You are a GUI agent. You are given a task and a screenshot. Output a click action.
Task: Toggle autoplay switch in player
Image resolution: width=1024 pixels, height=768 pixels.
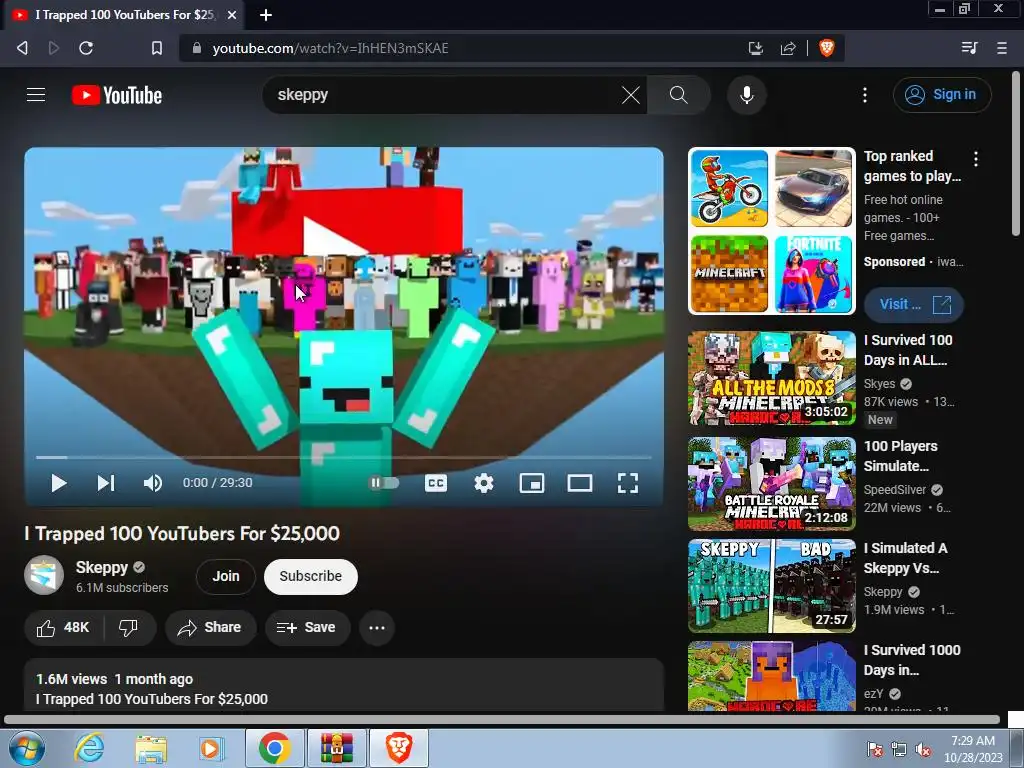[x=384, y=483]
